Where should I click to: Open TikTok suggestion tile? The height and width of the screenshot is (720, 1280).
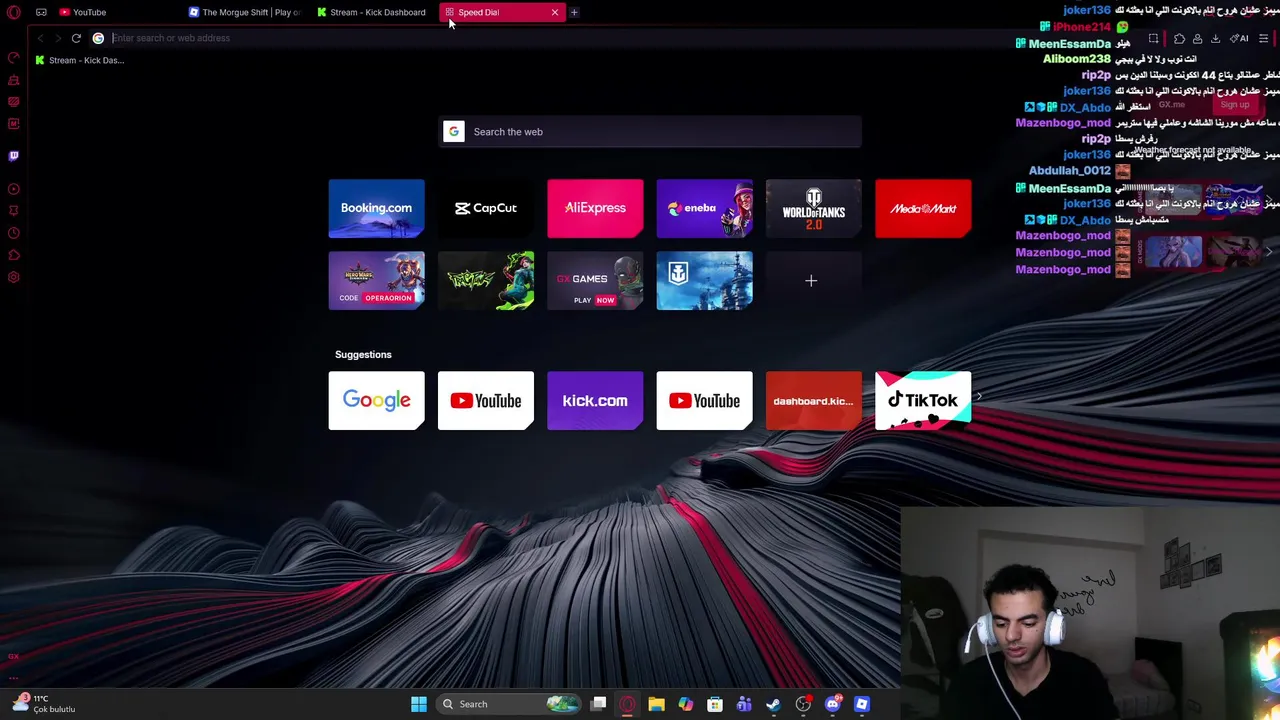(923, 401)
